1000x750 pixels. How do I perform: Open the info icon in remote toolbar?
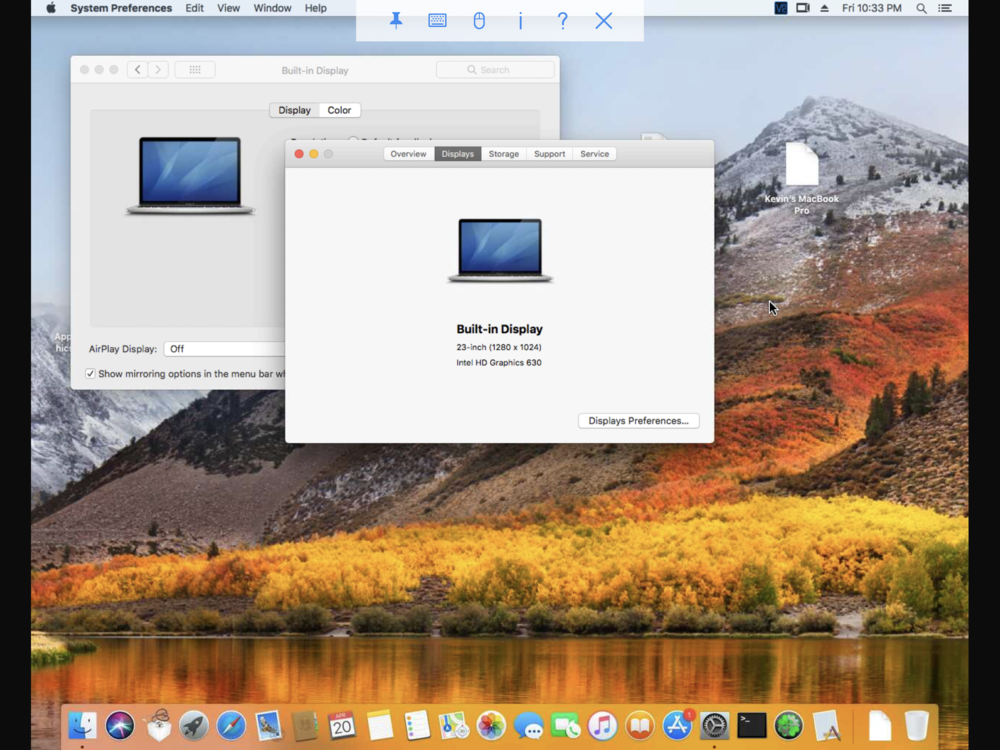[520, 21]
